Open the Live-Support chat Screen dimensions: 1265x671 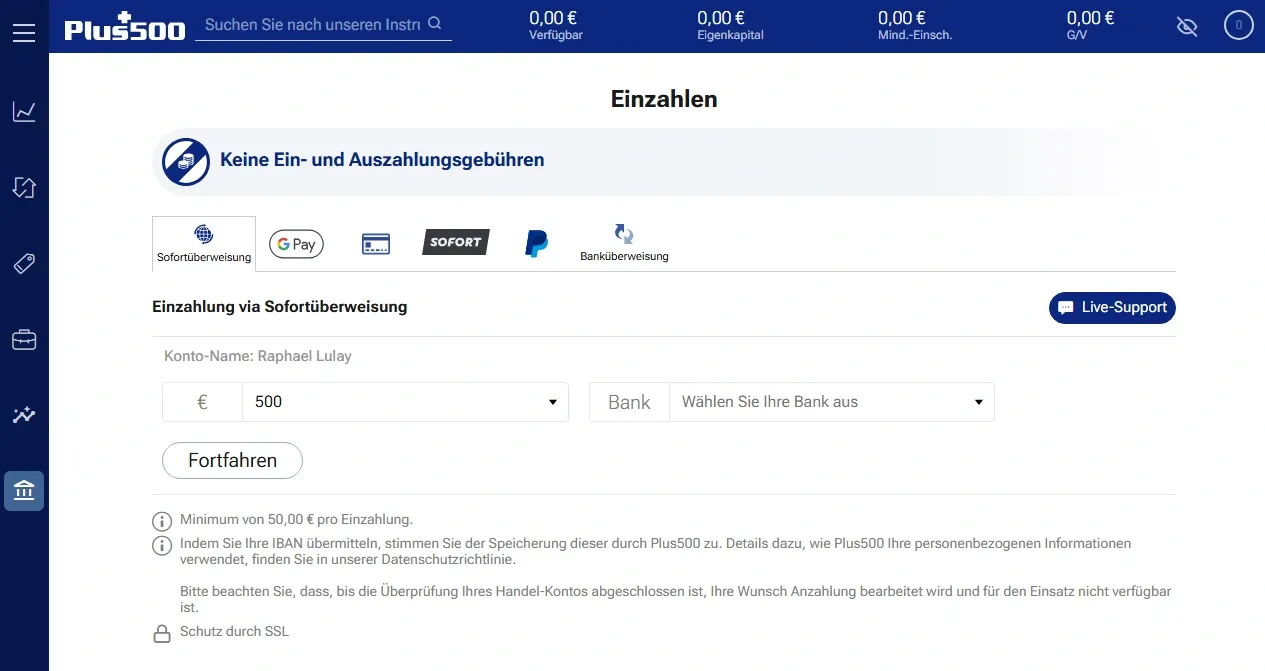(x=1112, y=308)
